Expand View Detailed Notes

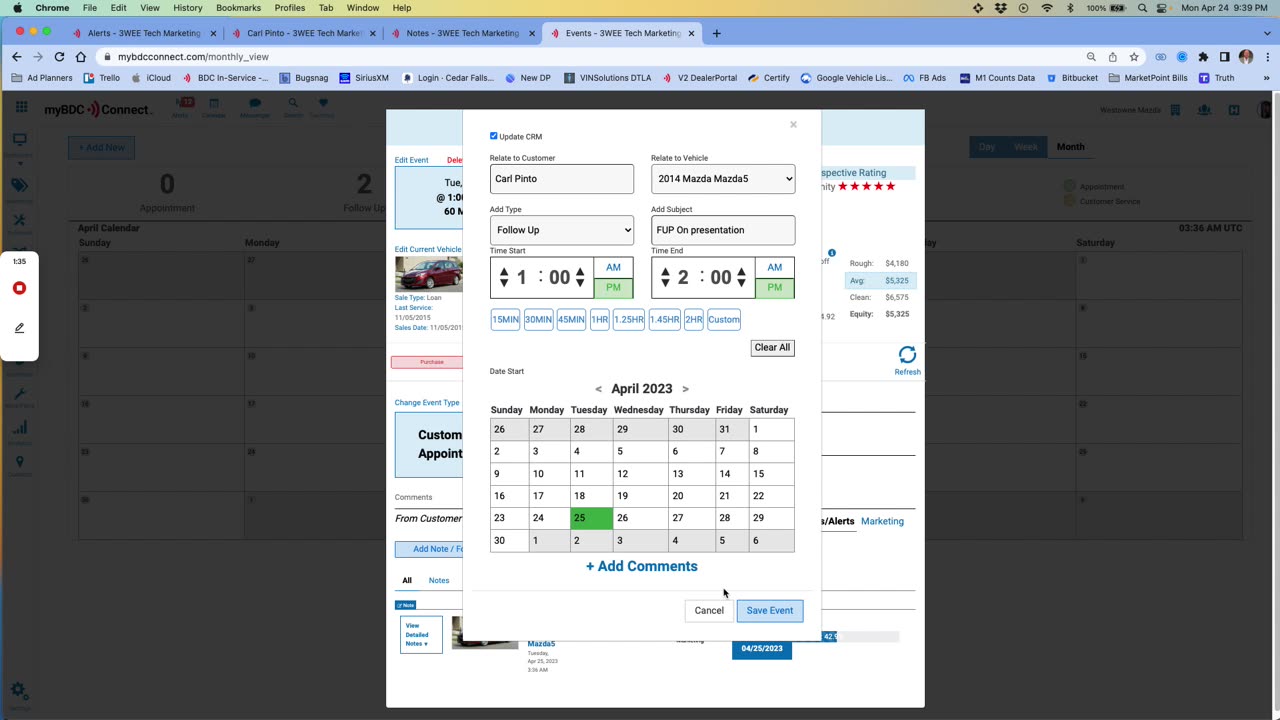click(x=421, y=635)
